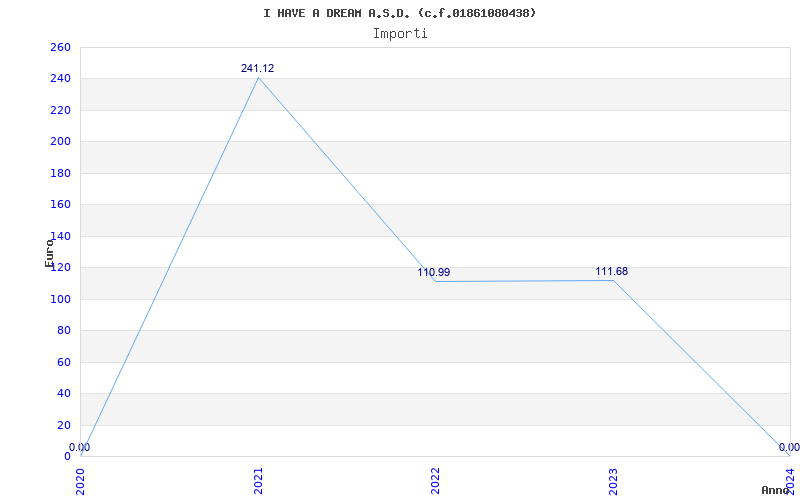
Task: Click the 220 y-axis tick label
Action: [60, 111]
